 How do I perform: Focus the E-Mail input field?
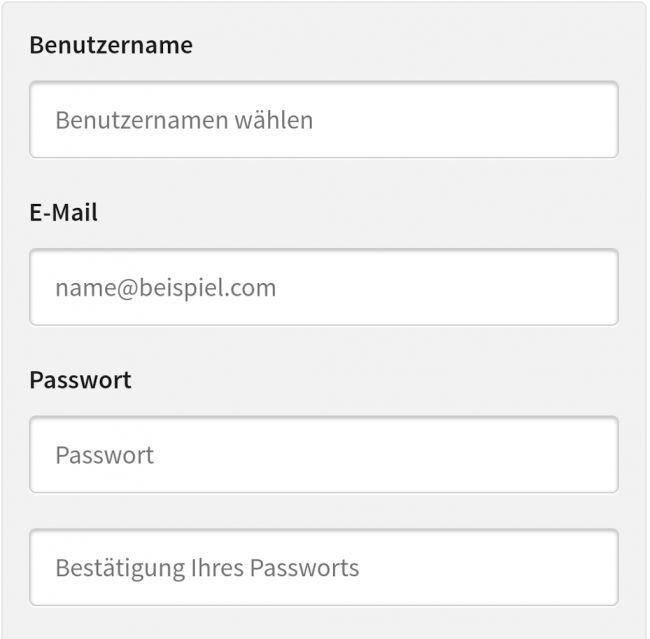[x=324, y=288]
